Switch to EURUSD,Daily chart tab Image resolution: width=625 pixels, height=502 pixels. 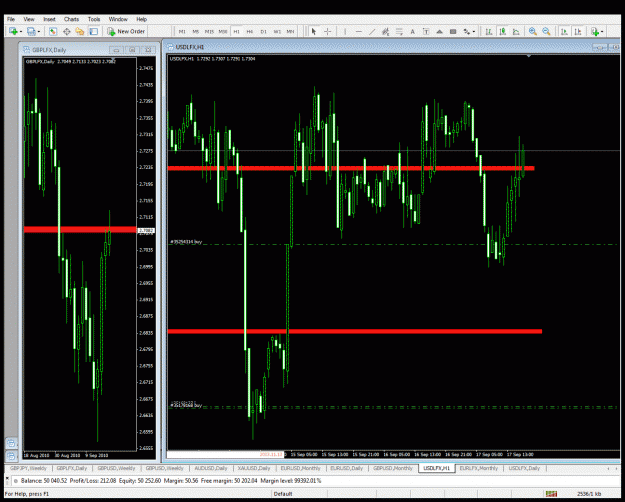coord(347,468)
